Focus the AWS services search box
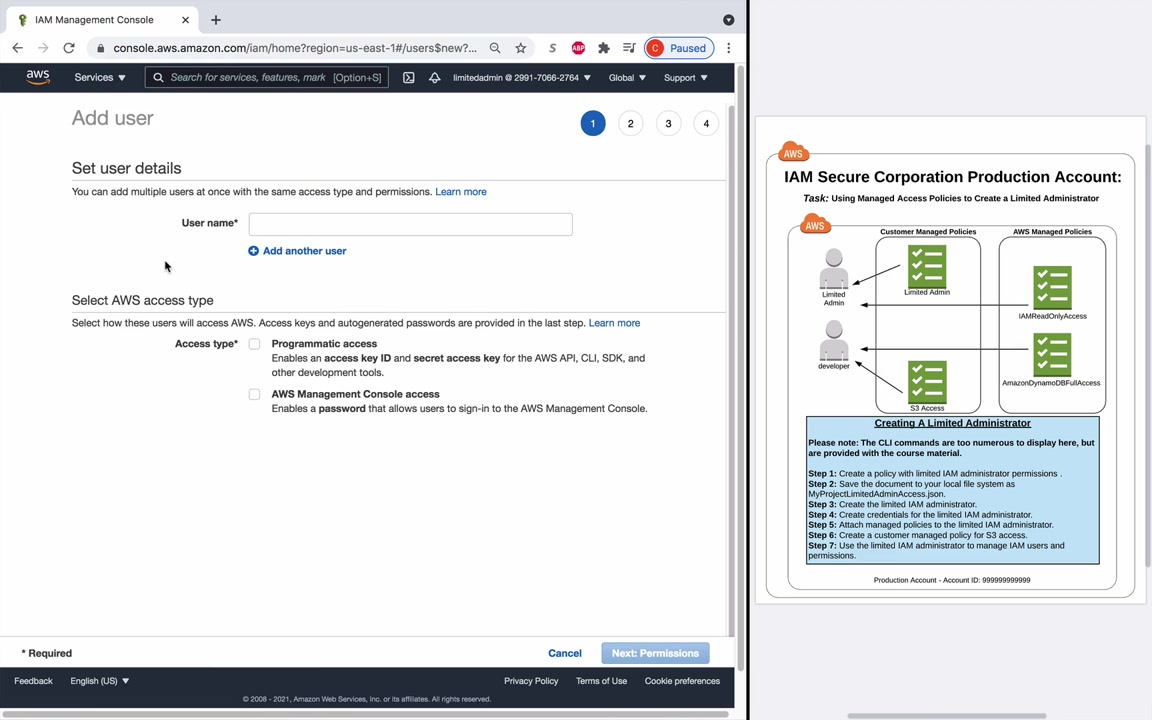The height and width of the screenshot is (720, 1152). pos(267,77)
